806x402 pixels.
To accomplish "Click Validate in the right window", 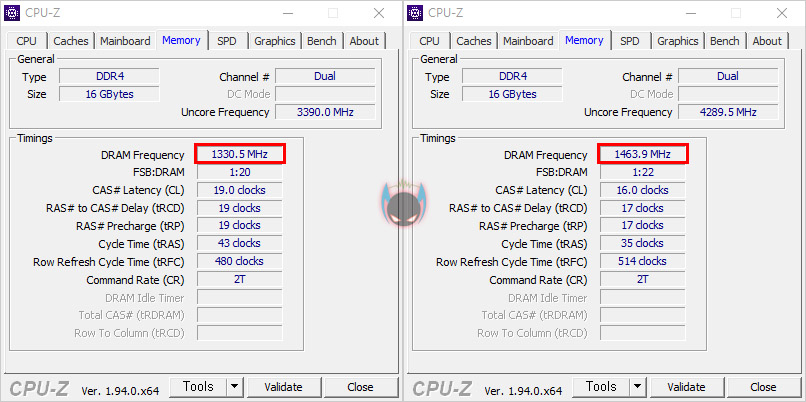I will coord(686,387).
